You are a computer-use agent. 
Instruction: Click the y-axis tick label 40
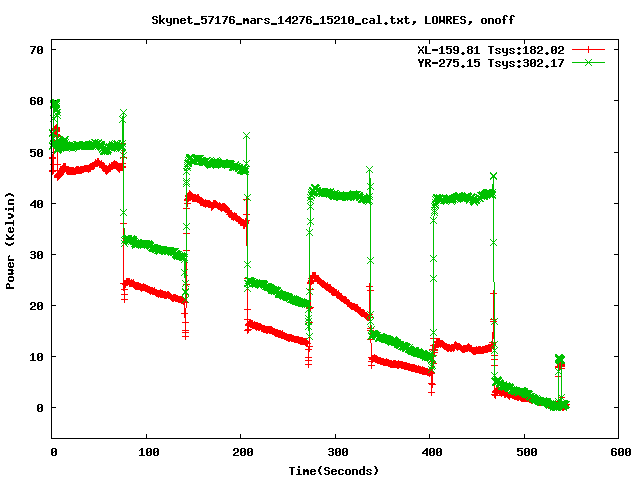pos(36,204)
